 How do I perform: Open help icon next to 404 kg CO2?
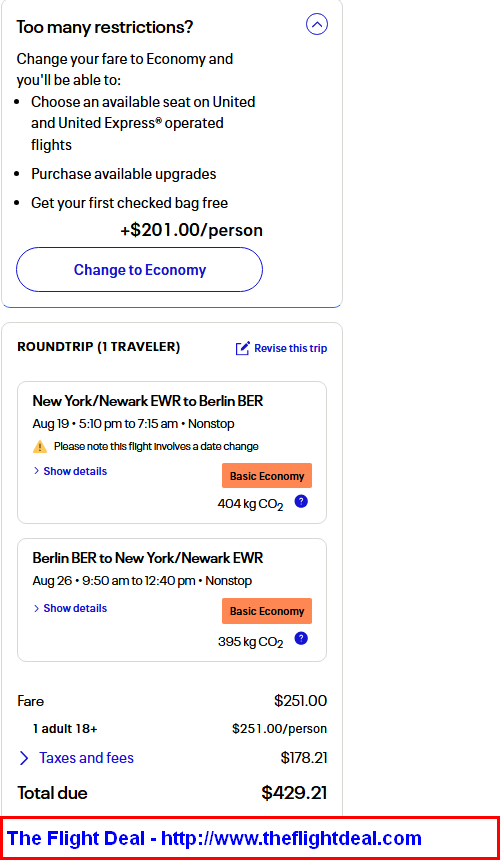(301, 501)
